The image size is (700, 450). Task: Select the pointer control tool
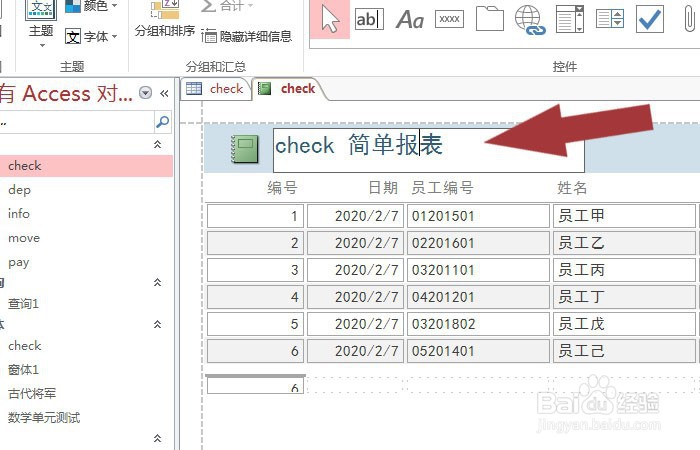(x=330, y=19)
